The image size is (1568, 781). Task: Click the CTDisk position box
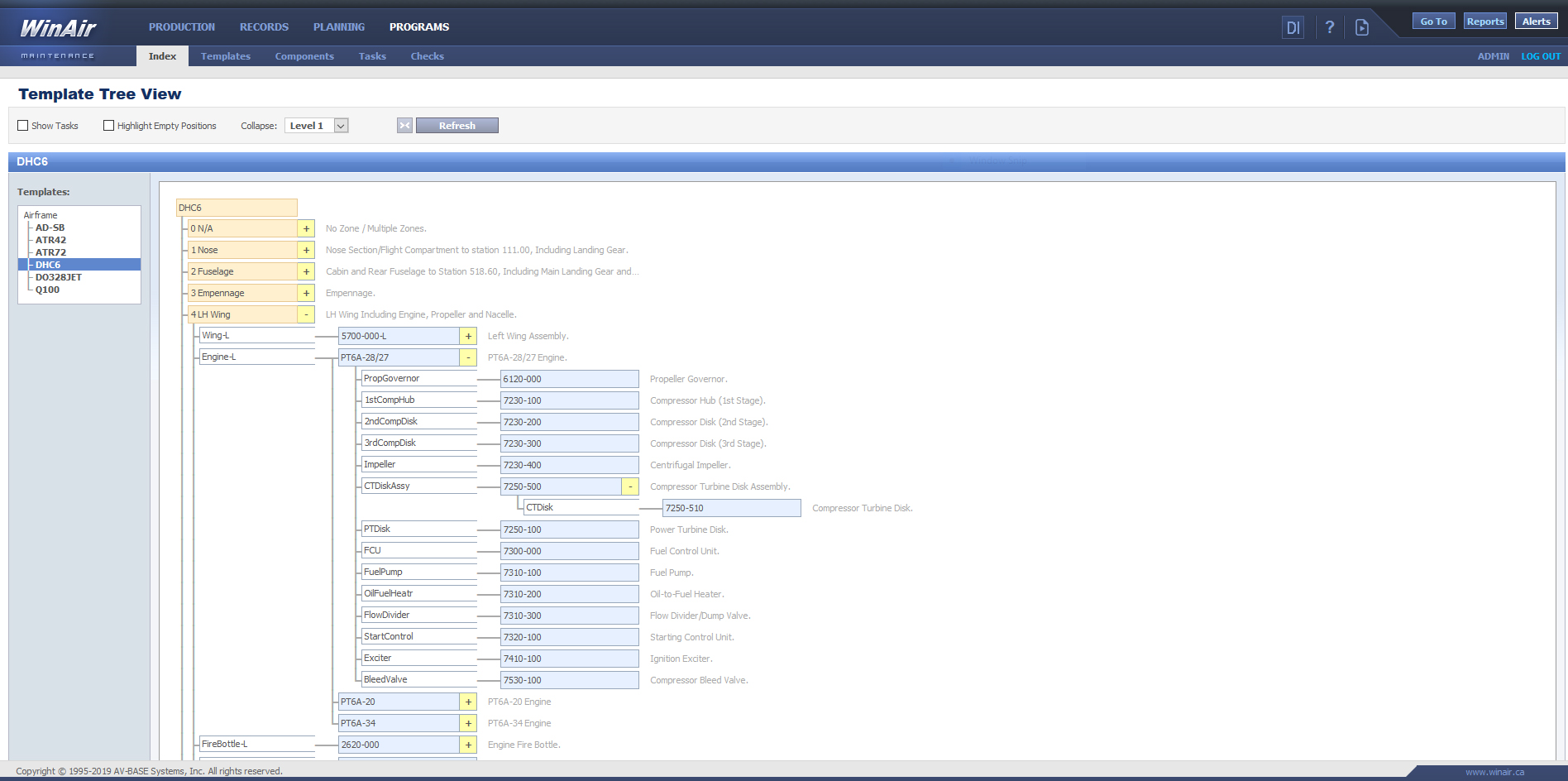[x=581, y=508]
